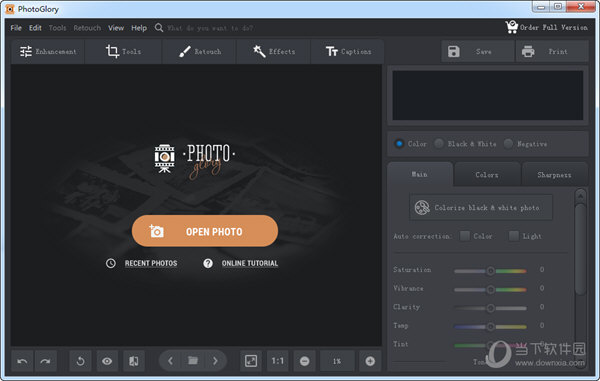Screen dimensions: 600x381
Task: Click the redo arrow icon
Action: (x=46, y=361)
